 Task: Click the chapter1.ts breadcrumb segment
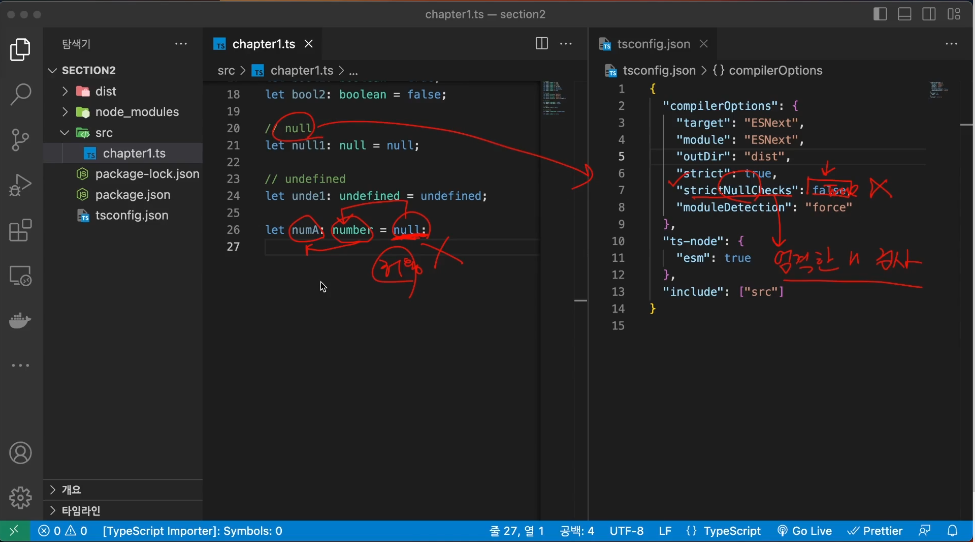click(302, 70)
